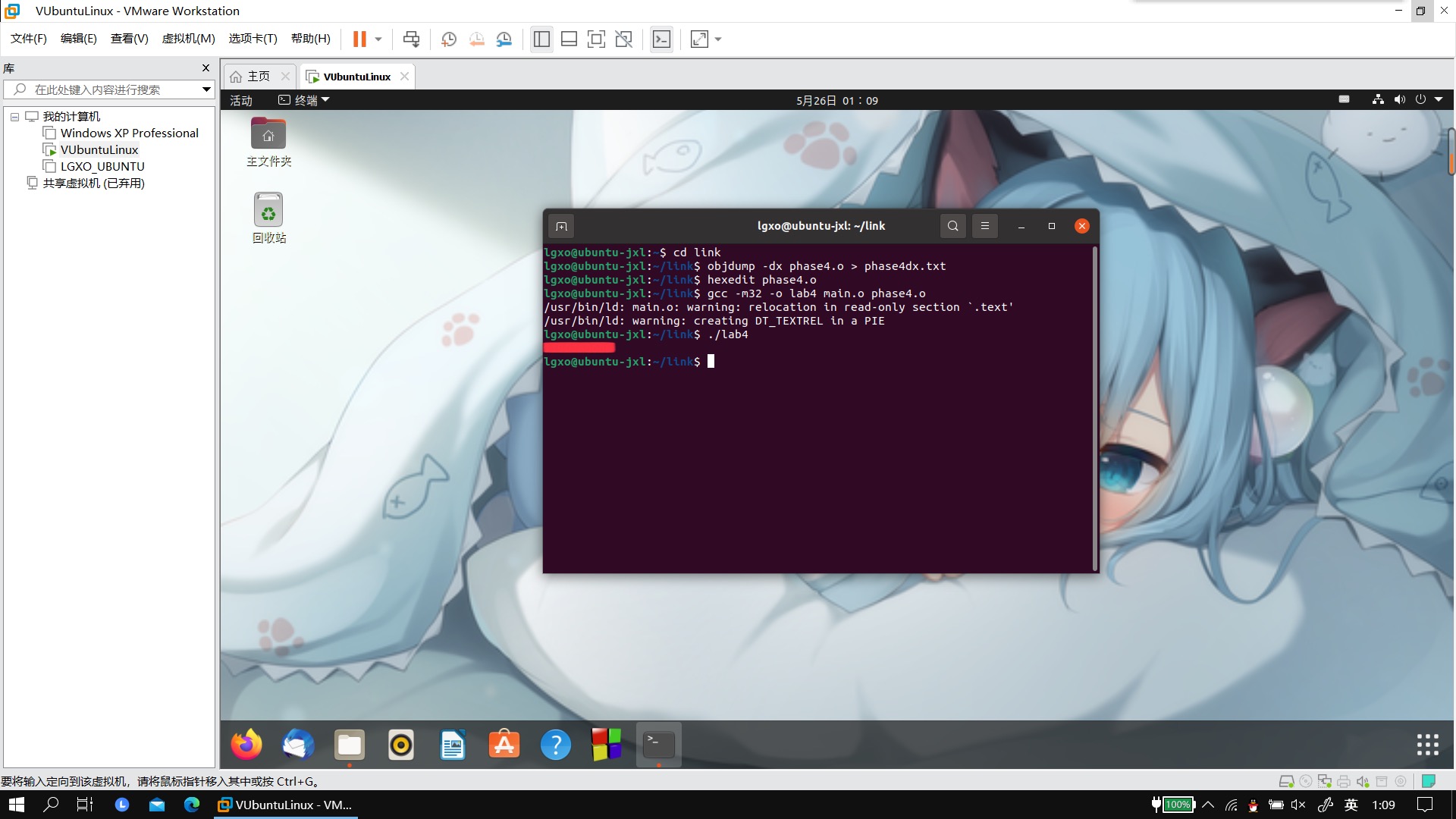Click 活动 in the Ubuntu top bar
The image size is (1456, 819).
click(x=241, y=101)
